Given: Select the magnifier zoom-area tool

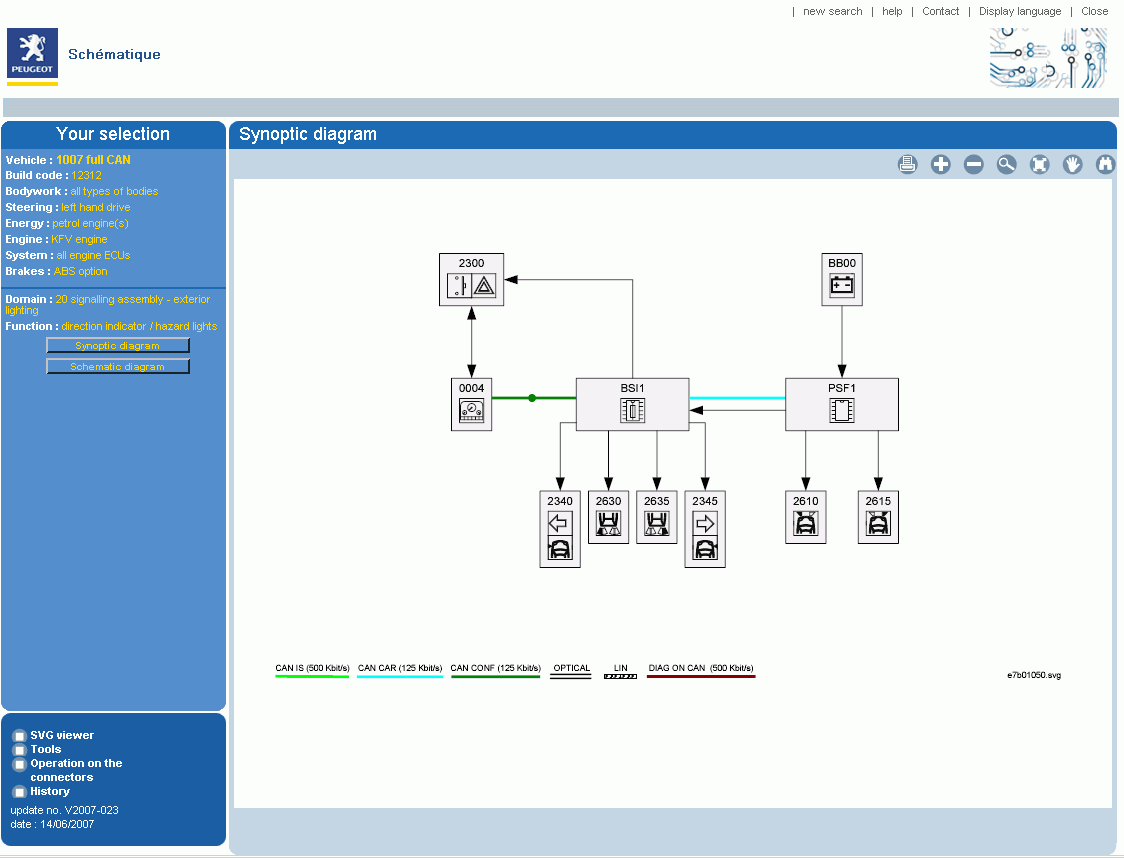Looking at the screenshot, I should tap(1006, 164).
